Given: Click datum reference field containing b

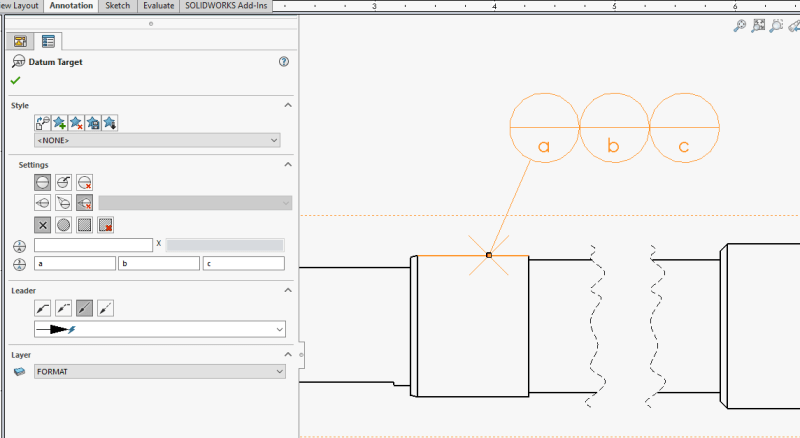Looking at the screenshot, I should pos(159,263).
